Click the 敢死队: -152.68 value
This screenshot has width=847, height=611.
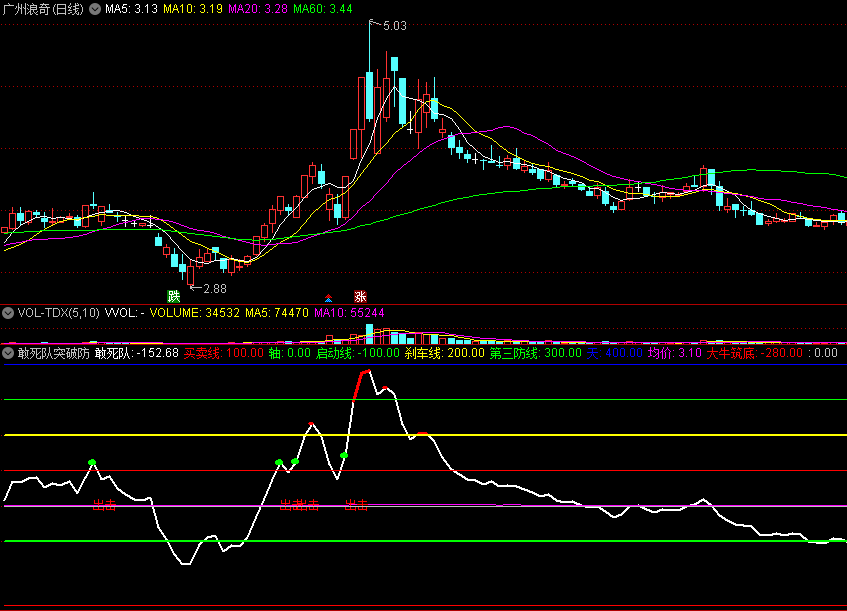[137, 353]
